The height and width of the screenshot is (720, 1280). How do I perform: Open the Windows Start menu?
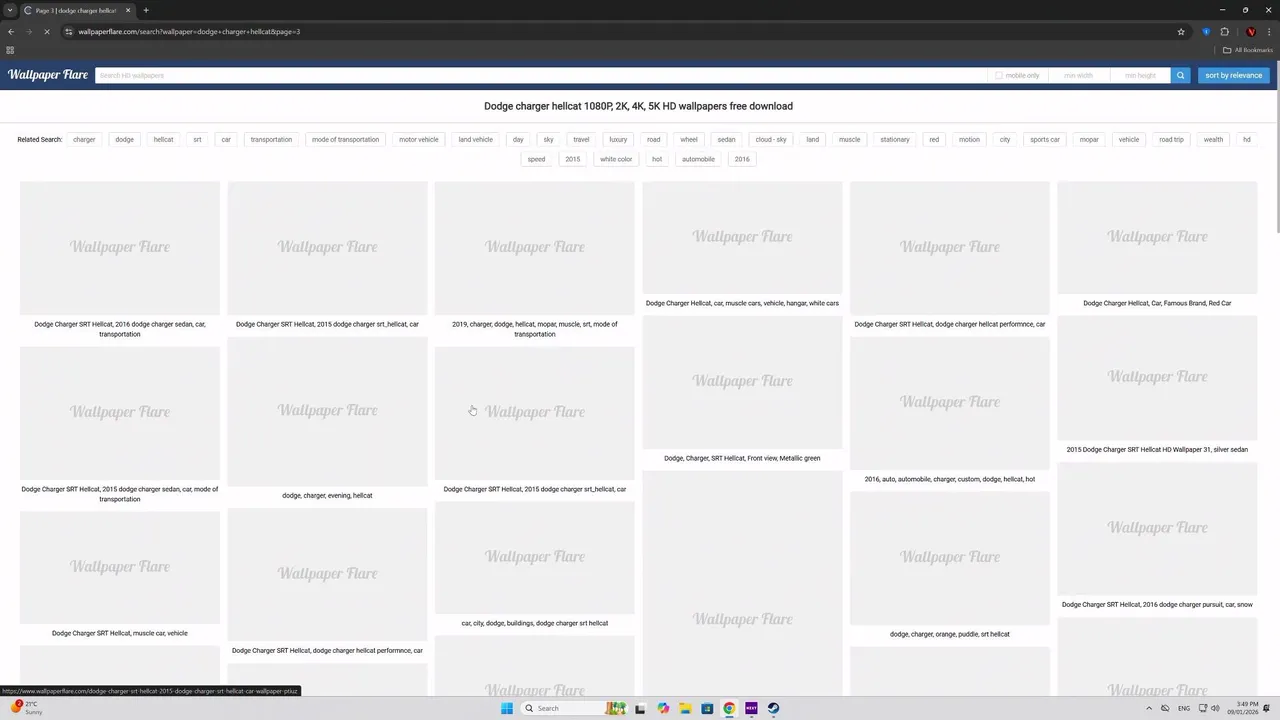coord(507,708)
